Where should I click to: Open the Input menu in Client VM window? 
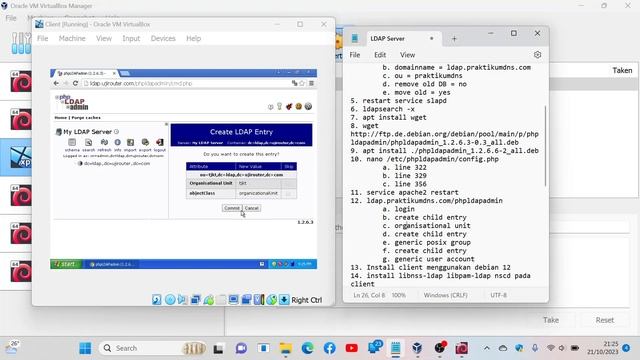(x=131, y=38)
